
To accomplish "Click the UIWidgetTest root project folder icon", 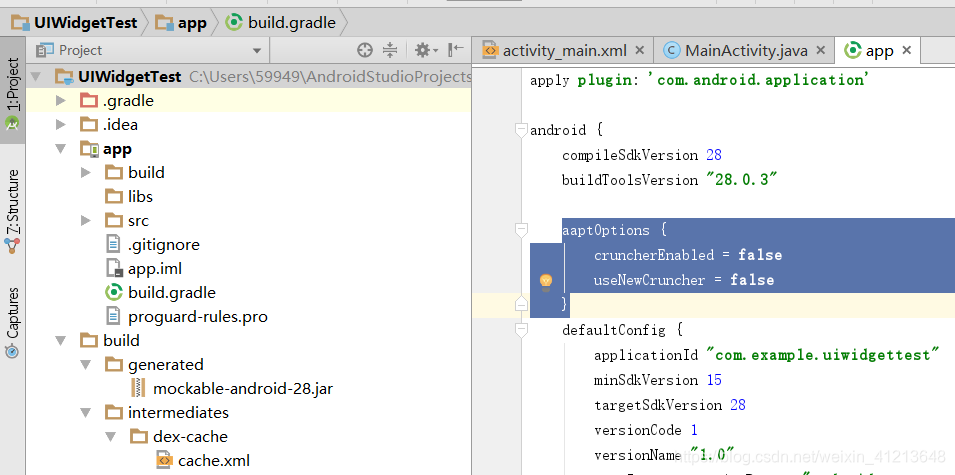I will click(65, 77).
